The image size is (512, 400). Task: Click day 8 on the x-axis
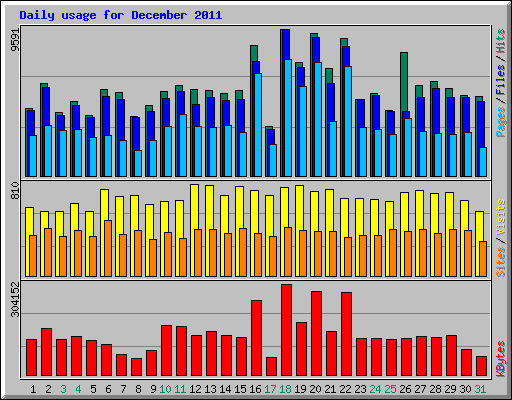pos(138,389)
